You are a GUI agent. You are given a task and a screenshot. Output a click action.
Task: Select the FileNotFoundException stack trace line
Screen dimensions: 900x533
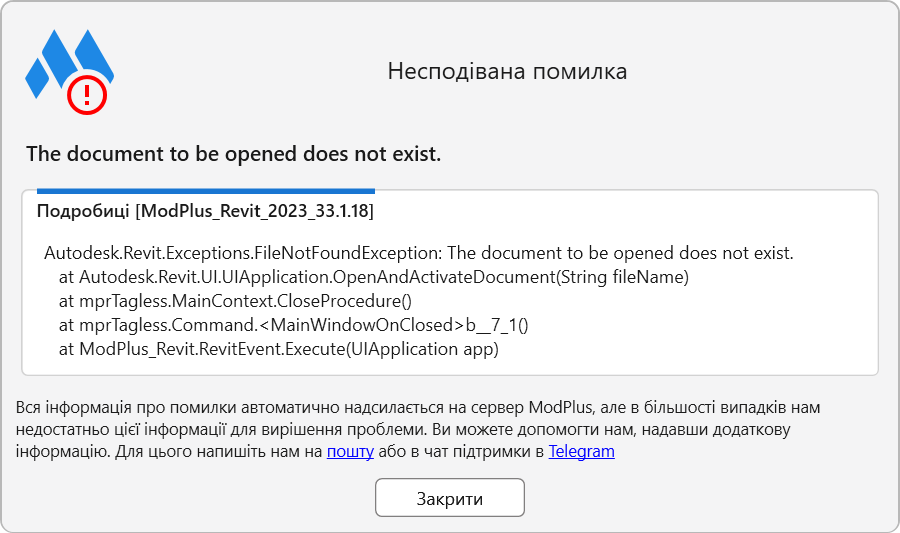[418, 253]
